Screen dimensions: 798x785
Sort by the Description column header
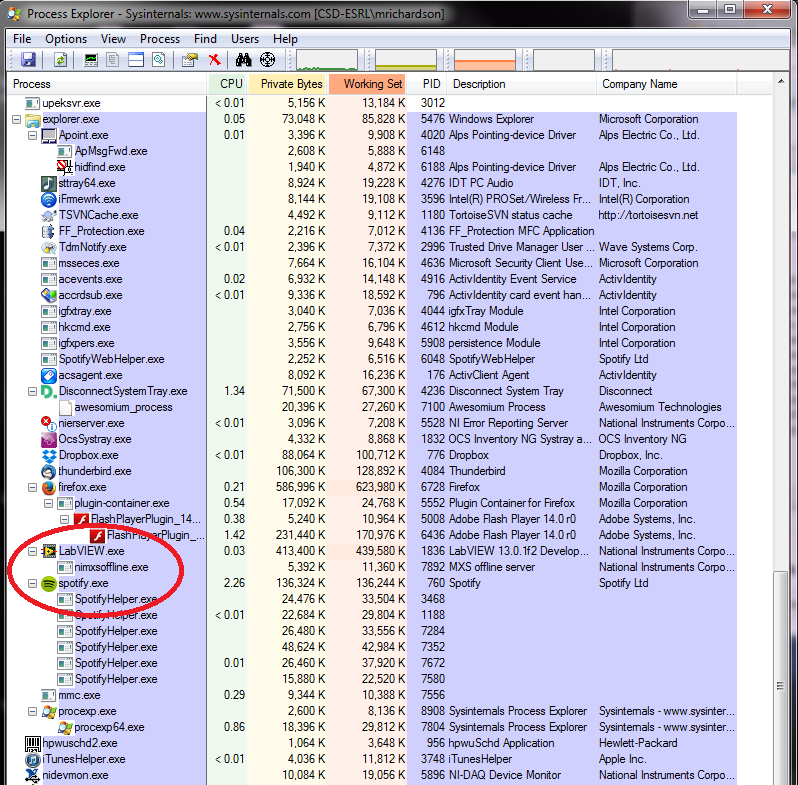[x=522, y=84]
